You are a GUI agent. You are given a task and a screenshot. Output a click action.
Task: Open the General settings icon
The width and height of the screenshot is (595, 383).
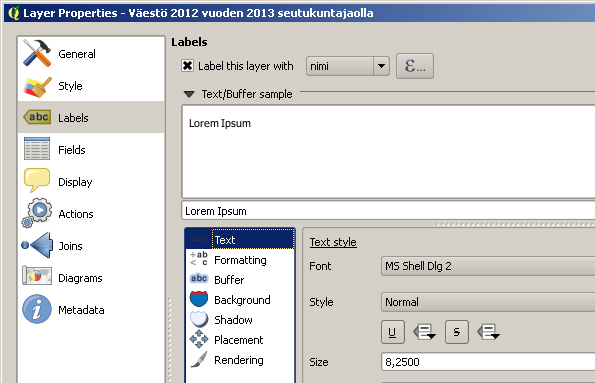point(37,54)
